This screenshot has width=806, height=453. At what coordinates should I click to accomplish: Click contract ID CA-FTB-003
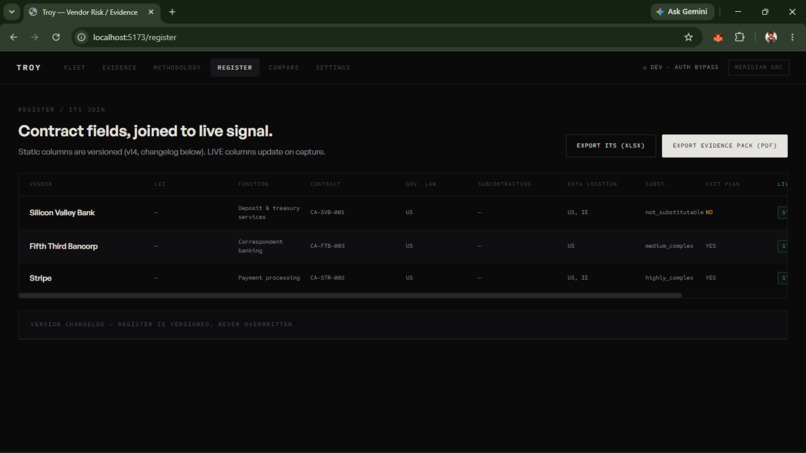[x=327, y=246]
